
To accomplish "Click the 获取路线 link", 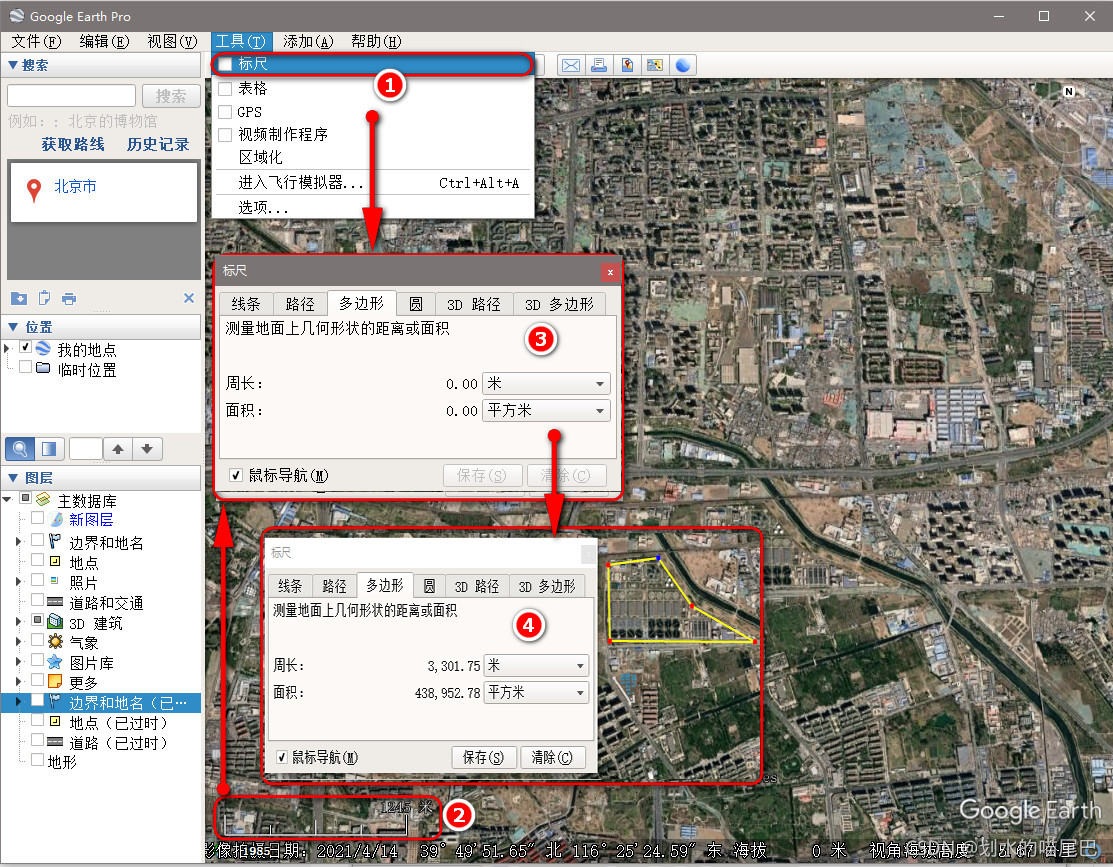I will [x=73, y=144].
